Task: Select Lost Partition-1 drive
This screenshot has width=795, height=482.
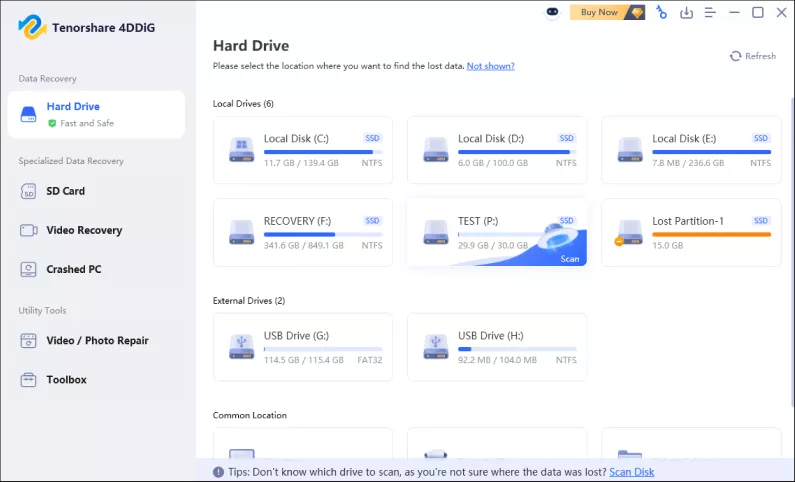Action: point(691,233)
